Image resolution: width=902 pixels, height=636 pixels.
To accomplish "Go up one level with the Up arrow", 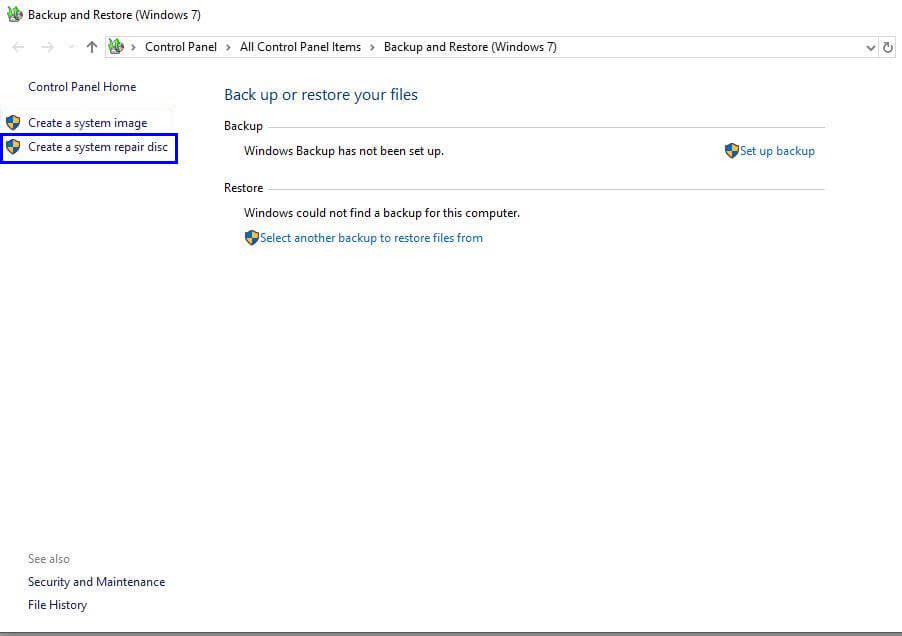I will [x=91, y=47].
